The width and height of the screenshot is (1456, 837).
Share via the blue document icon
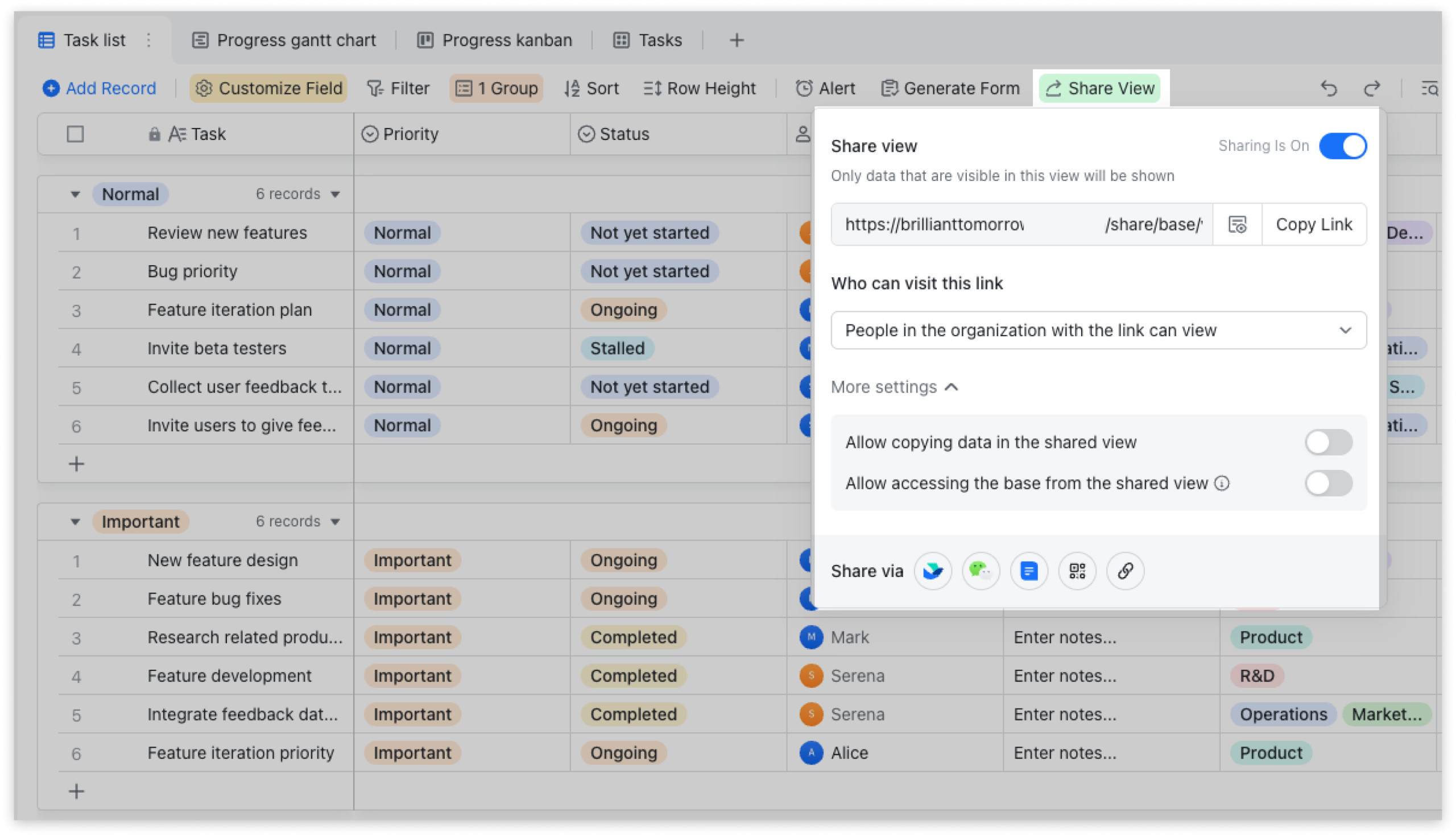click(x=1028, y=571)
